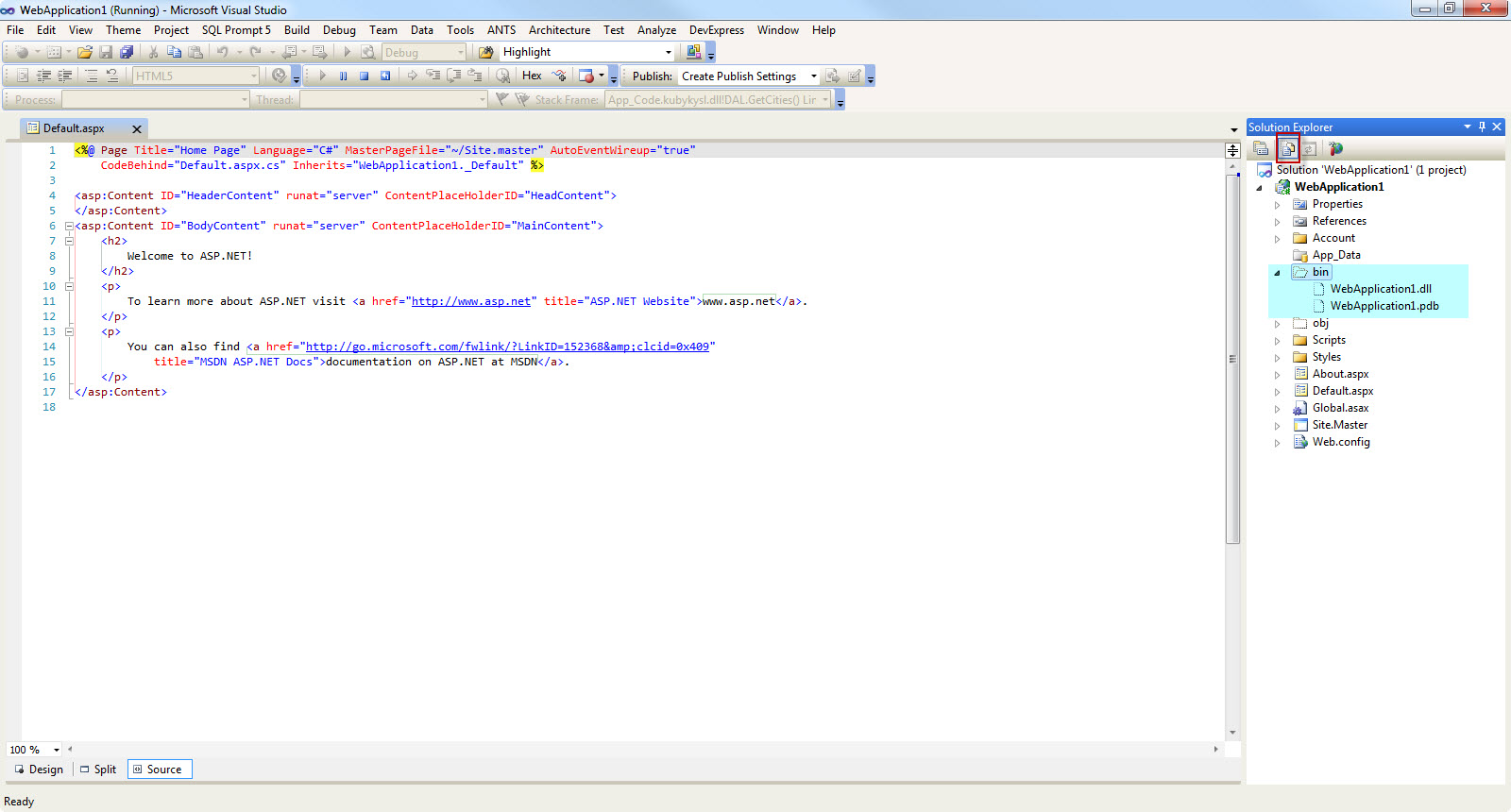Click the Save icon in toolbar
The width and height of the screenshot is (1511, 812).
tap(106, 52)
